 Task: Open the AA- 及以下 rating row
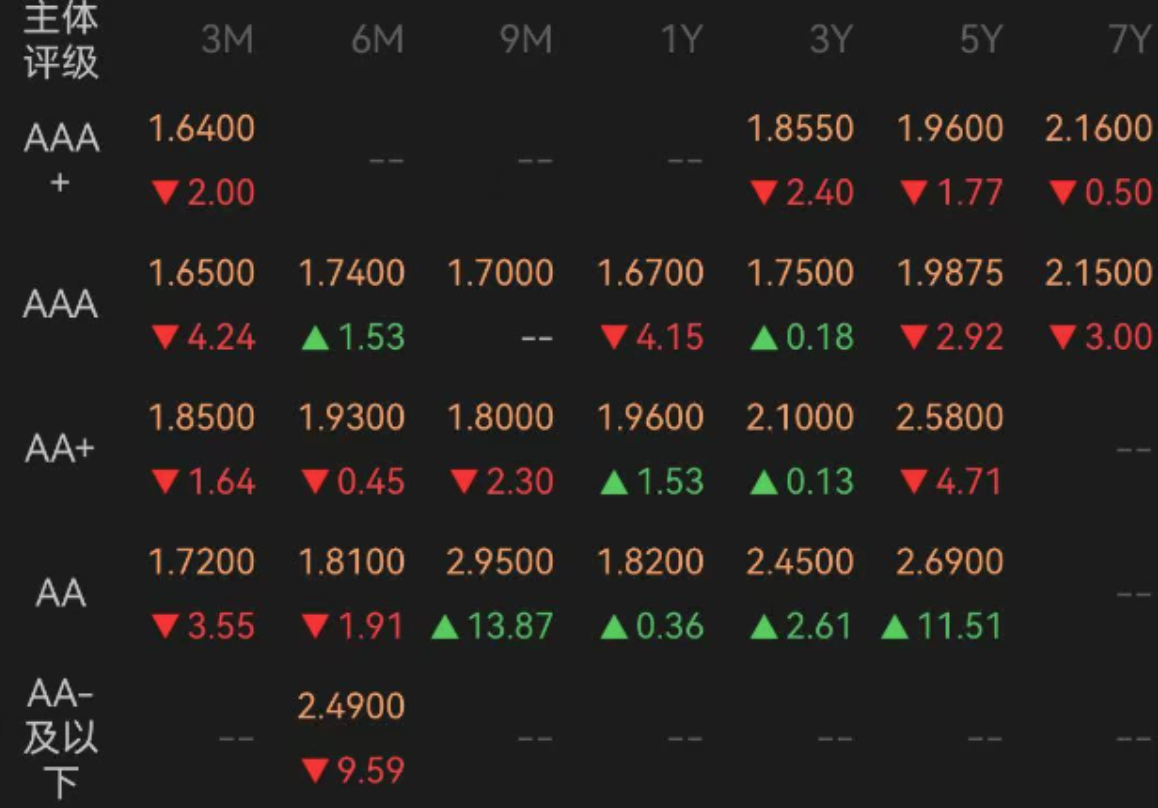tap(60, 739)
